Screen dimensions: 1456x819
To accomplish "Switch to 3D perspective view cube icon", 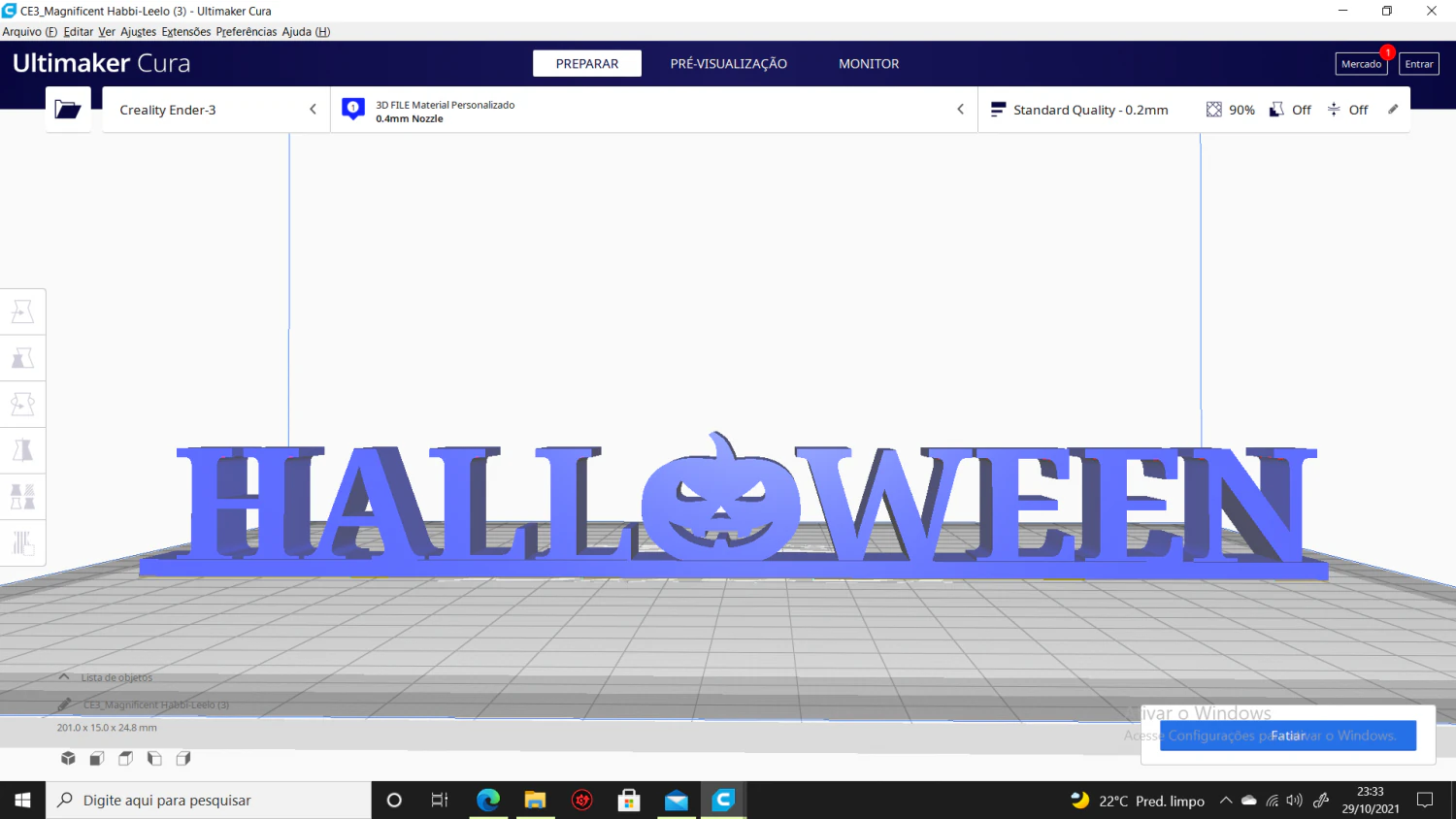I will point(68,758).
